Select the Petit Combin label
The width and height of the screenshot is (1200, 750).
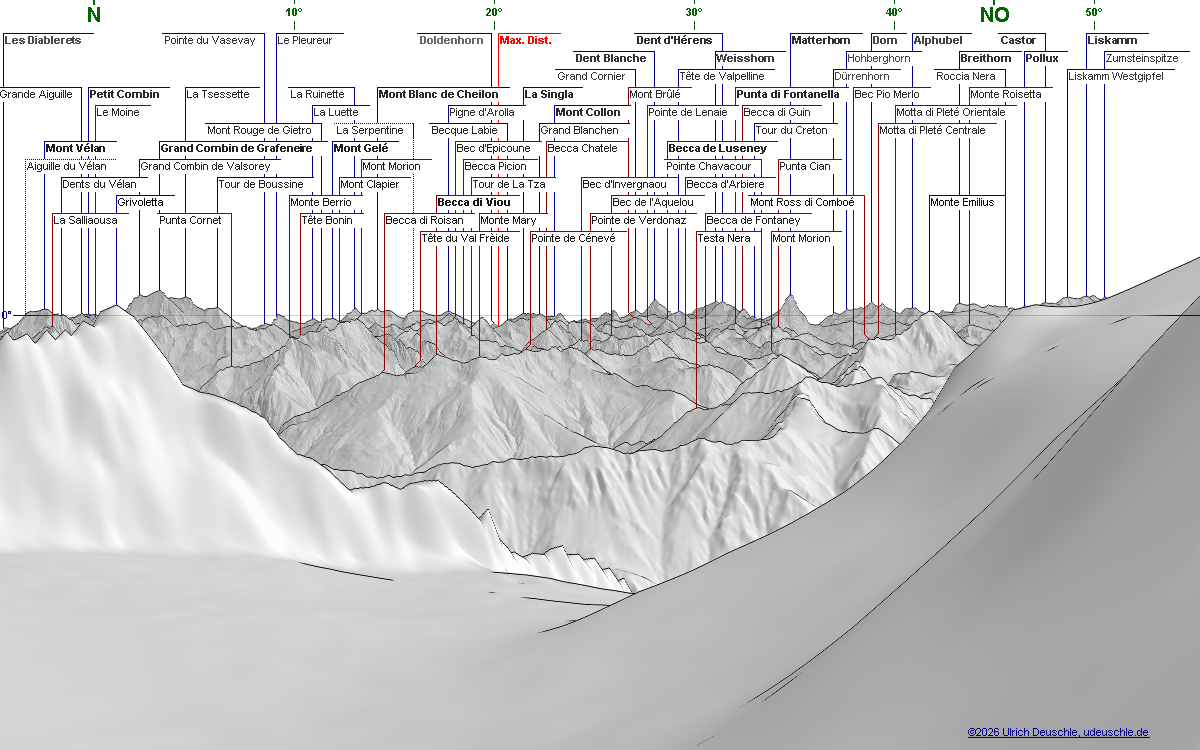[x=124, y=94]
